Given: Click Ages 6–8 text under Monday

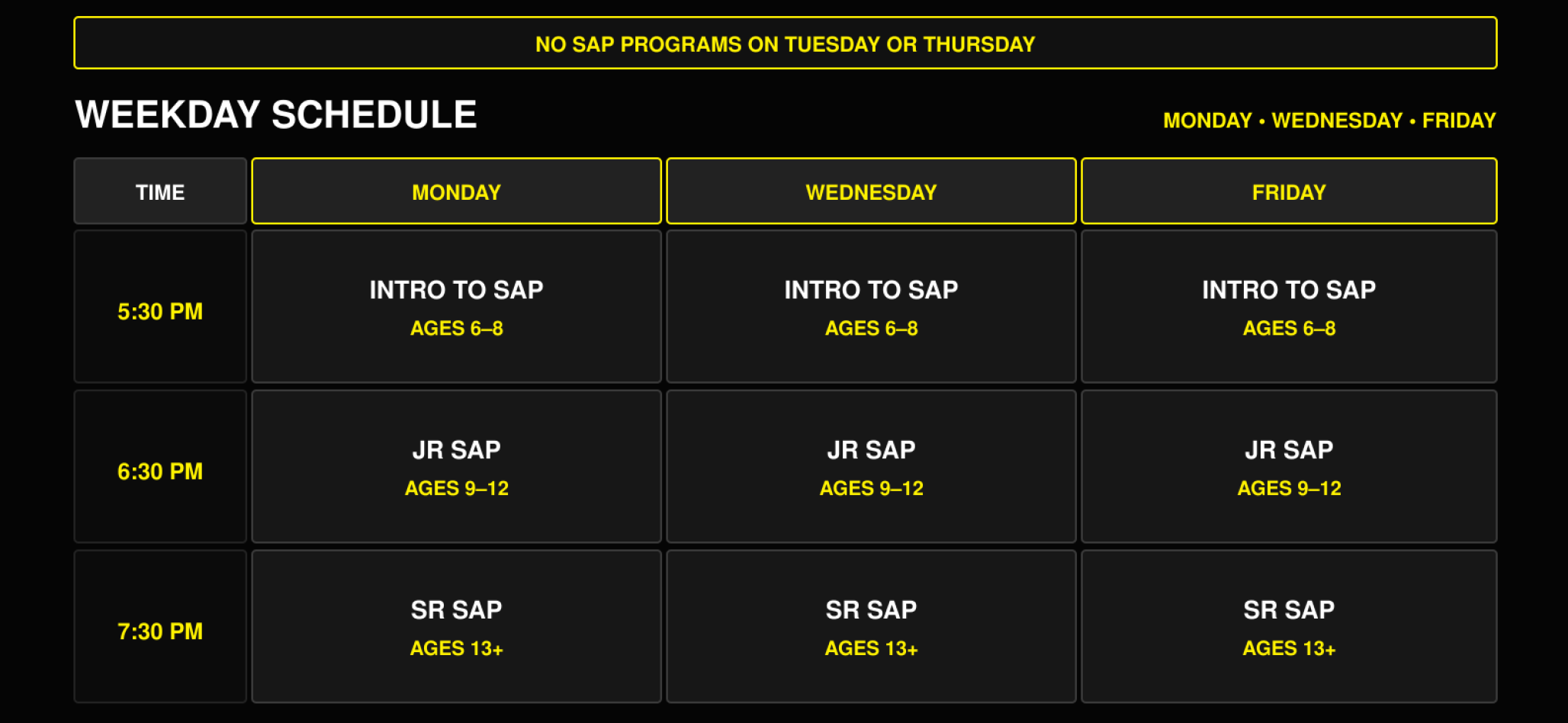Looking at the screenshot, I should (x=456, y=329).
